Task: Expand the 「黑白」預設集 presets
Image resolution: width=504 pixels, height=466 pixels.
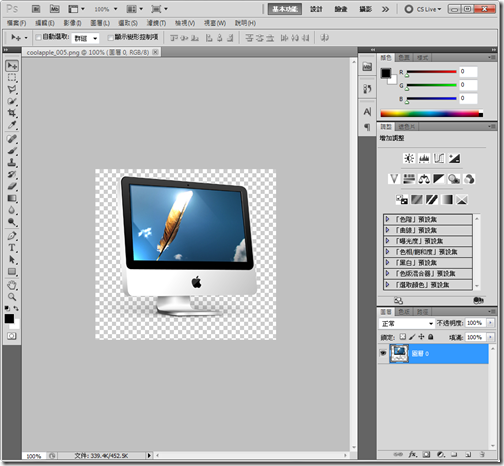Action: pos(387,262)
